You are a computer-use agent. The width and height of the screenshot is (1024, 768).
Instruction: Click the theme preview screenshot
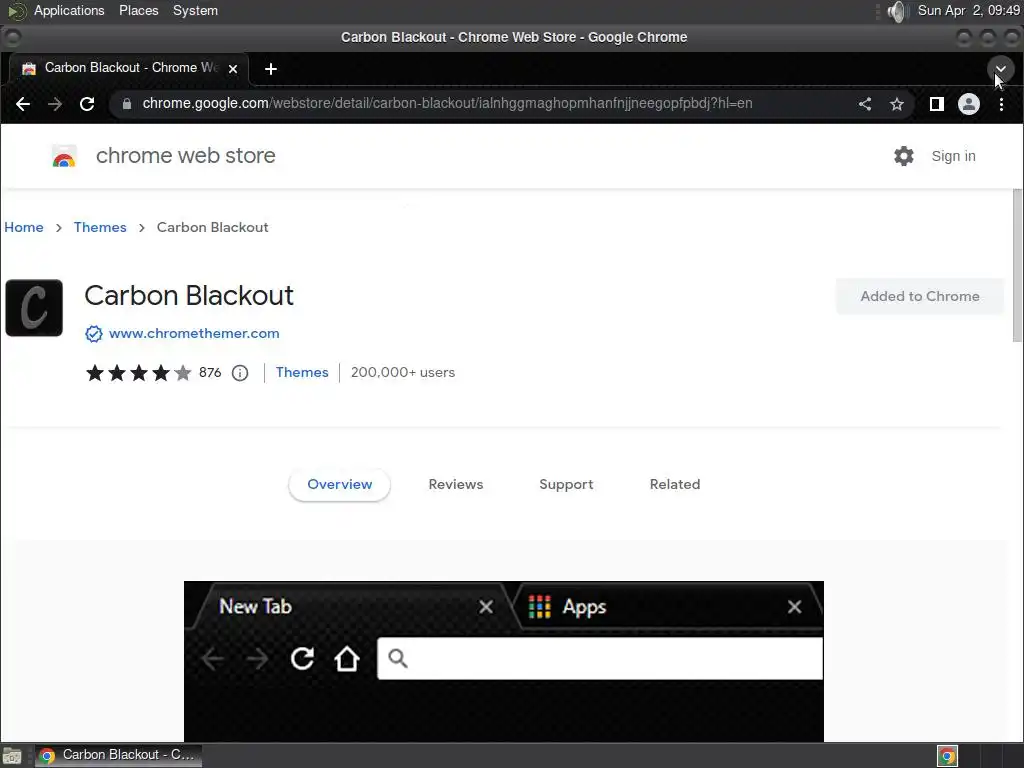click(x=504, y=661)
